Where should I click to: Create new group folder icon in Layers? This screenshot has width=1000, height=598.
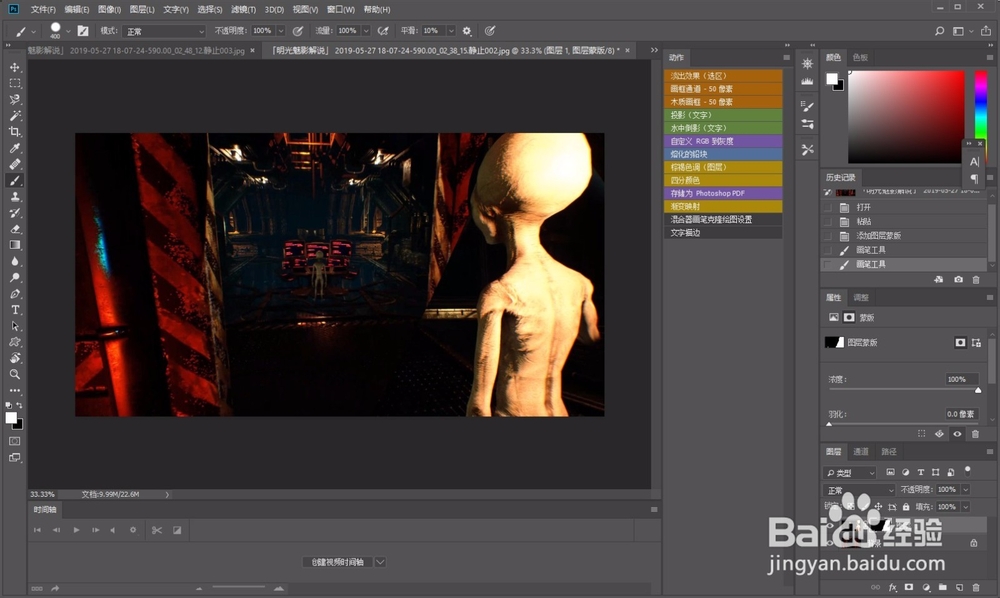(943, 587)
